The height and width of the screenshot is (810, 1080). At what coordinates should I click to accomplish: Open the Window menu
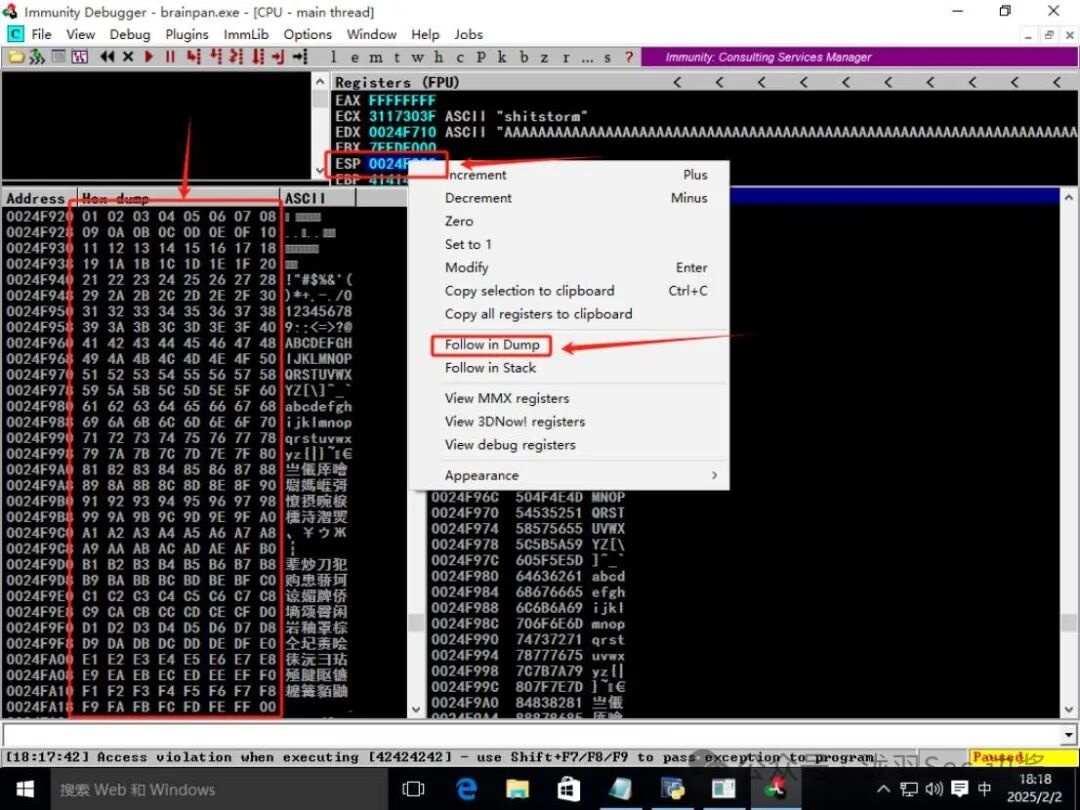371,34
